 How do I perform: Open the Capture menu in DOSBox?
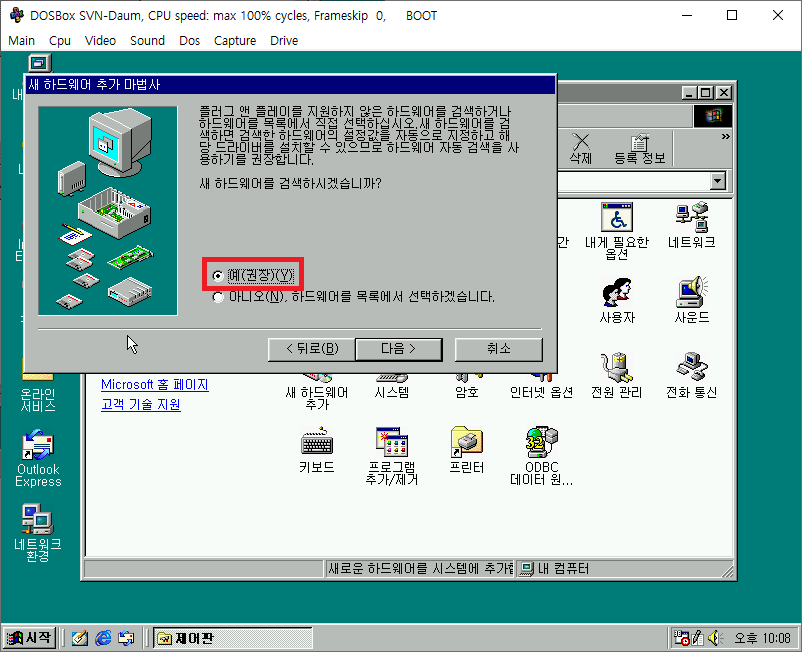click(235, 40)
